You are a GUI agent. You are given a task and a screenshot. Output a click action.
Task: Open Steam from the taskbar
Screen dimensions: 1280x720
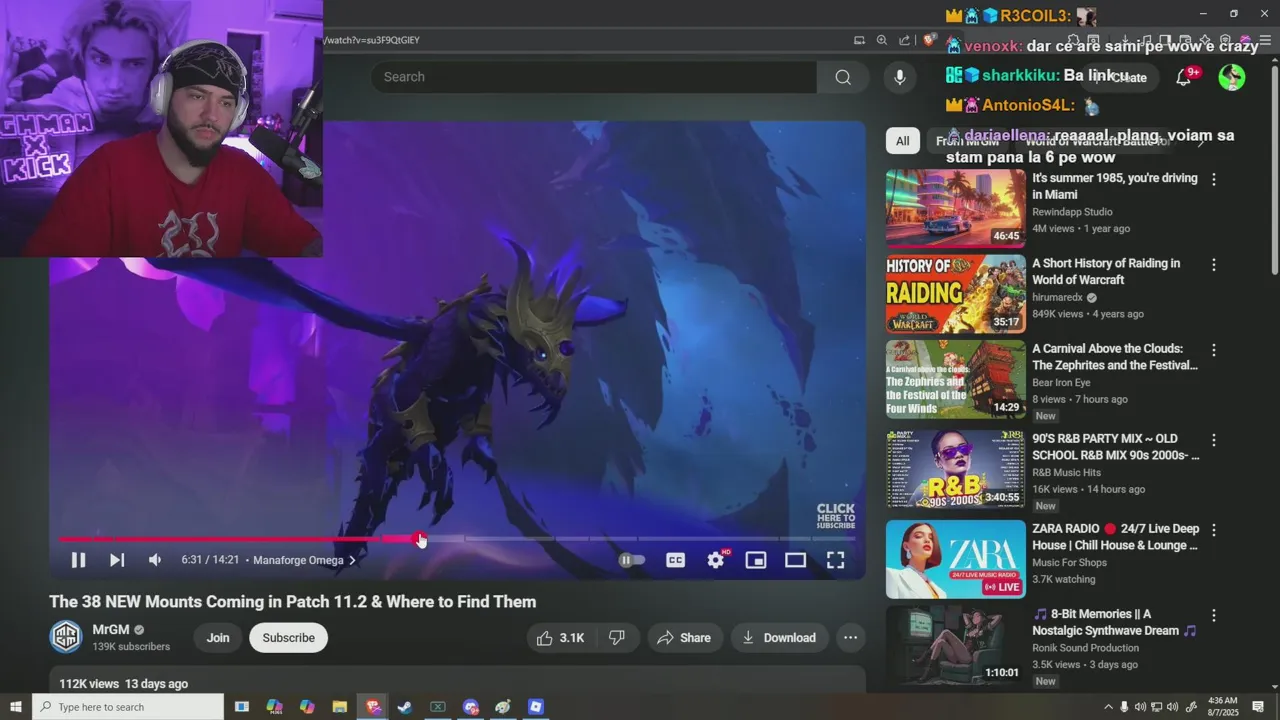(x=405, y=707)
